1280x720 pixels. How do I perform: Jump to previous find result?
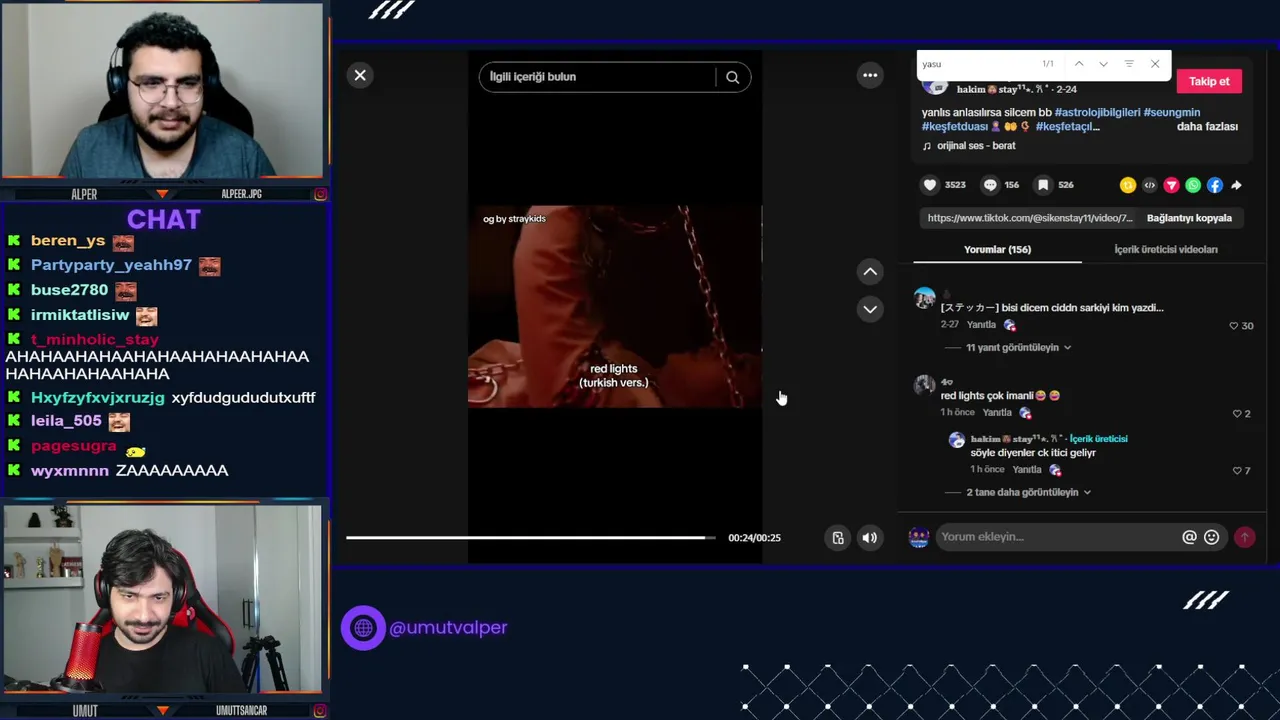[1079, 64]
